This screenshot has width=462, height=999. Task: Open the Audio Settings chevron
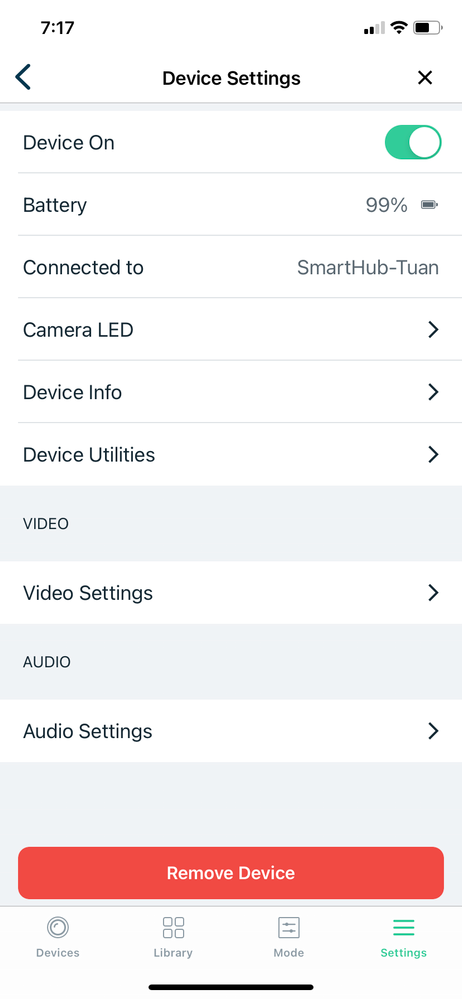tap(433, 731)
